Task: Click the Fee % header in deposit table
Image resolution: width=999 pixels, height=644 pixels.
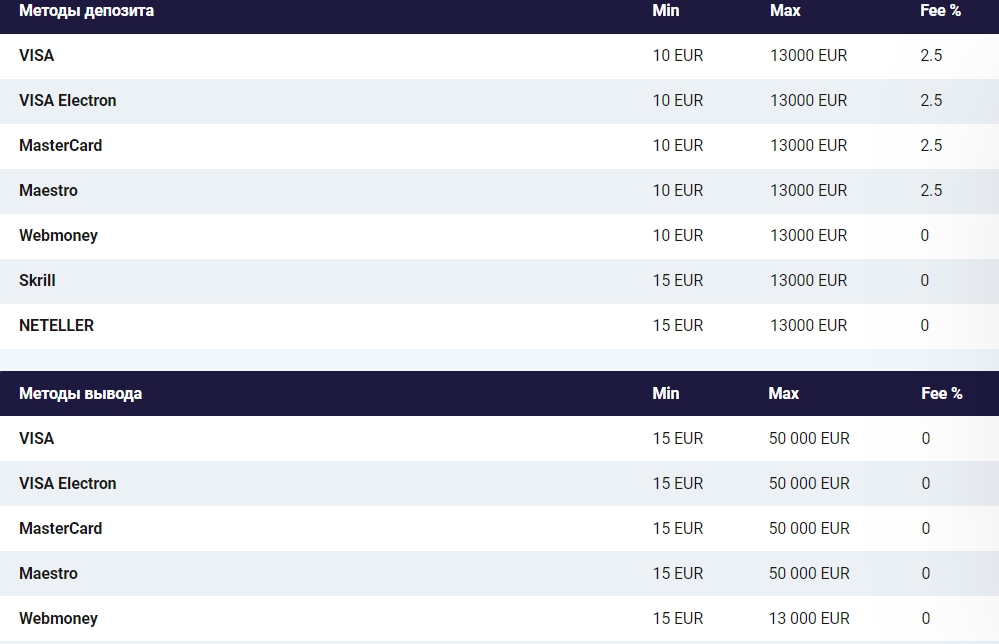Action: pos(940,11)
